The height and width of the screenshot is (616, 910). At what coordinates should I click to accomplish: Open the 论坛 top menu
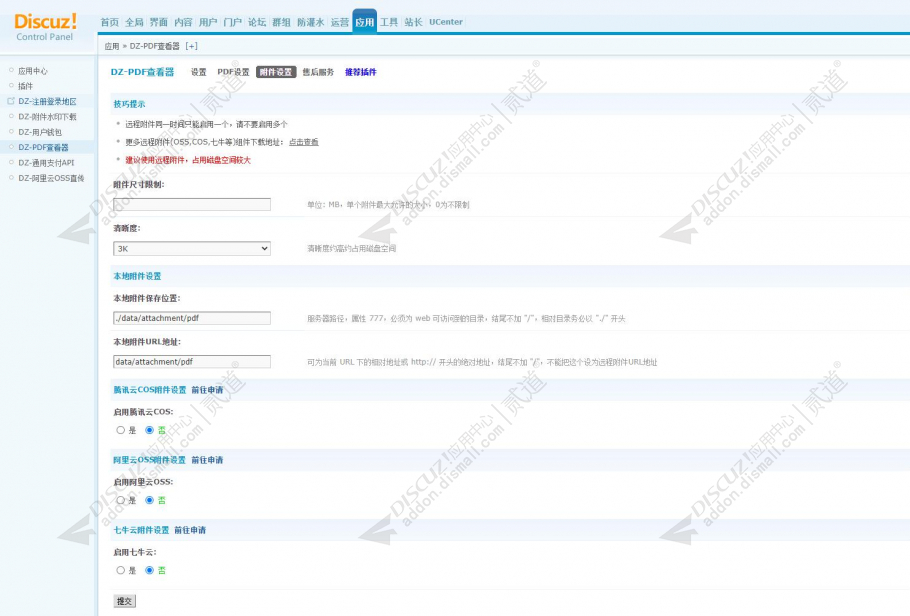click(257, 22)
